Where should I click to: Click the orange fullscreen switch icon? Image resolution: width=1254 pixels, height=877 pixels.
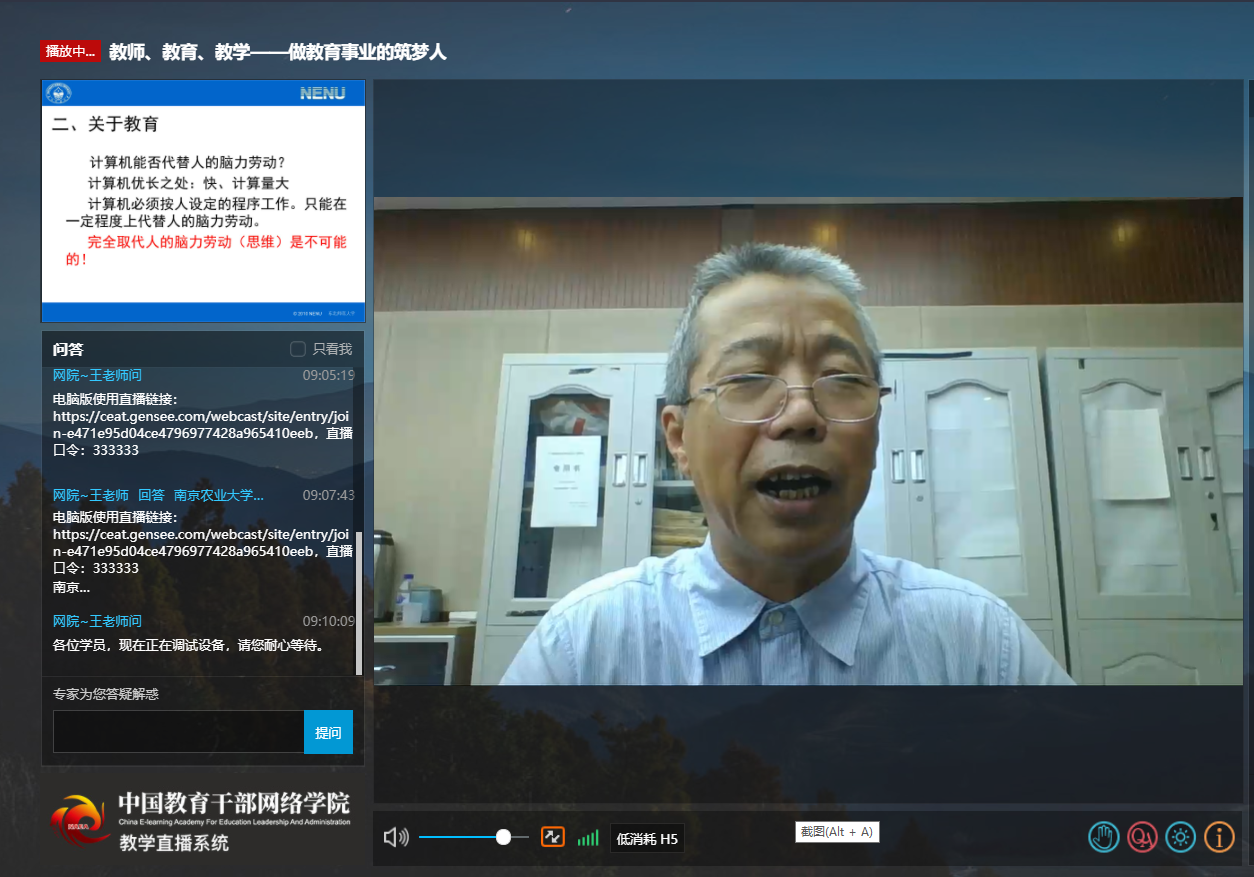553,837
